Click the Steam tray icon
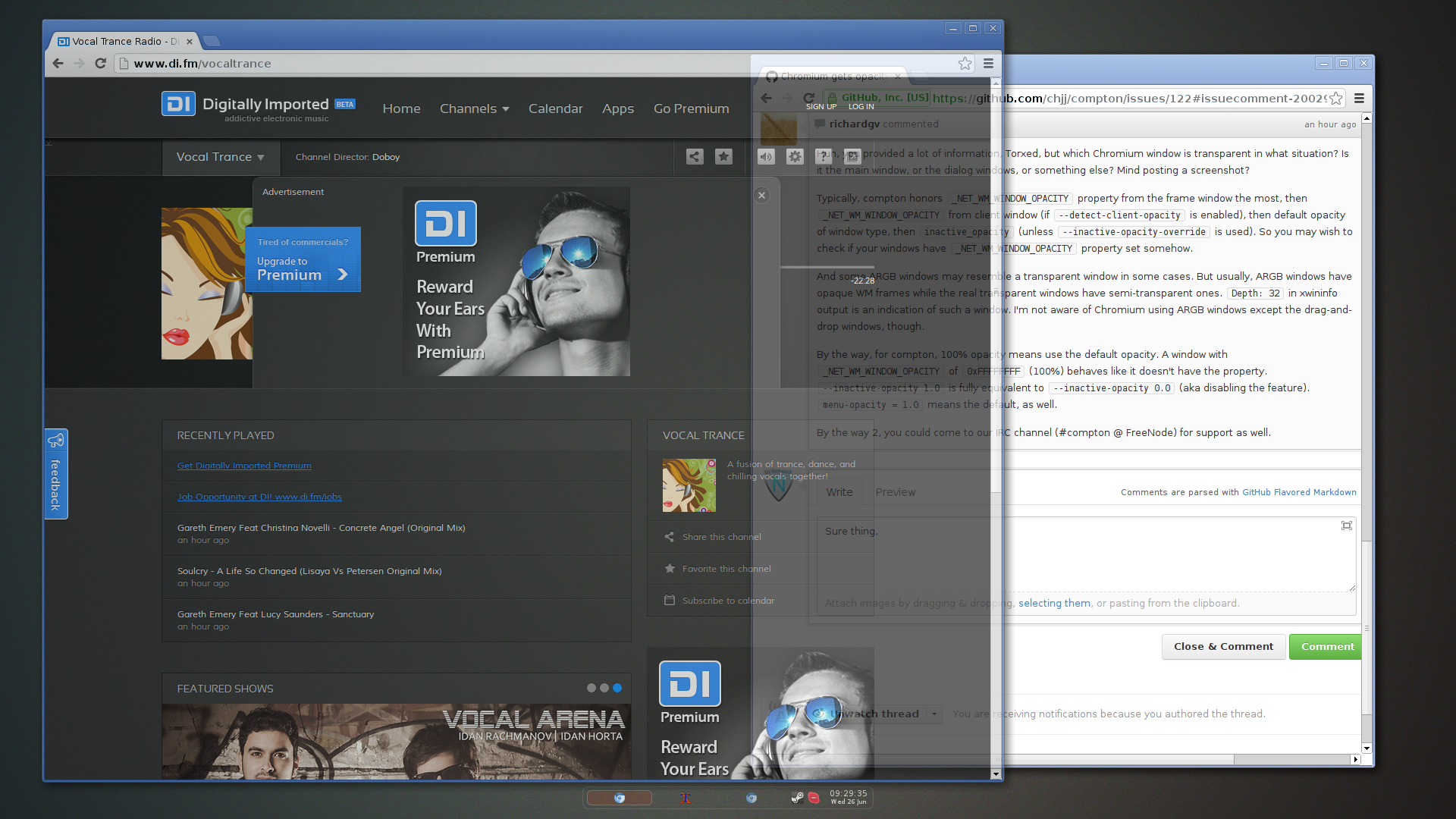The width and height of the screenshot is (1456, 819). 797,798
